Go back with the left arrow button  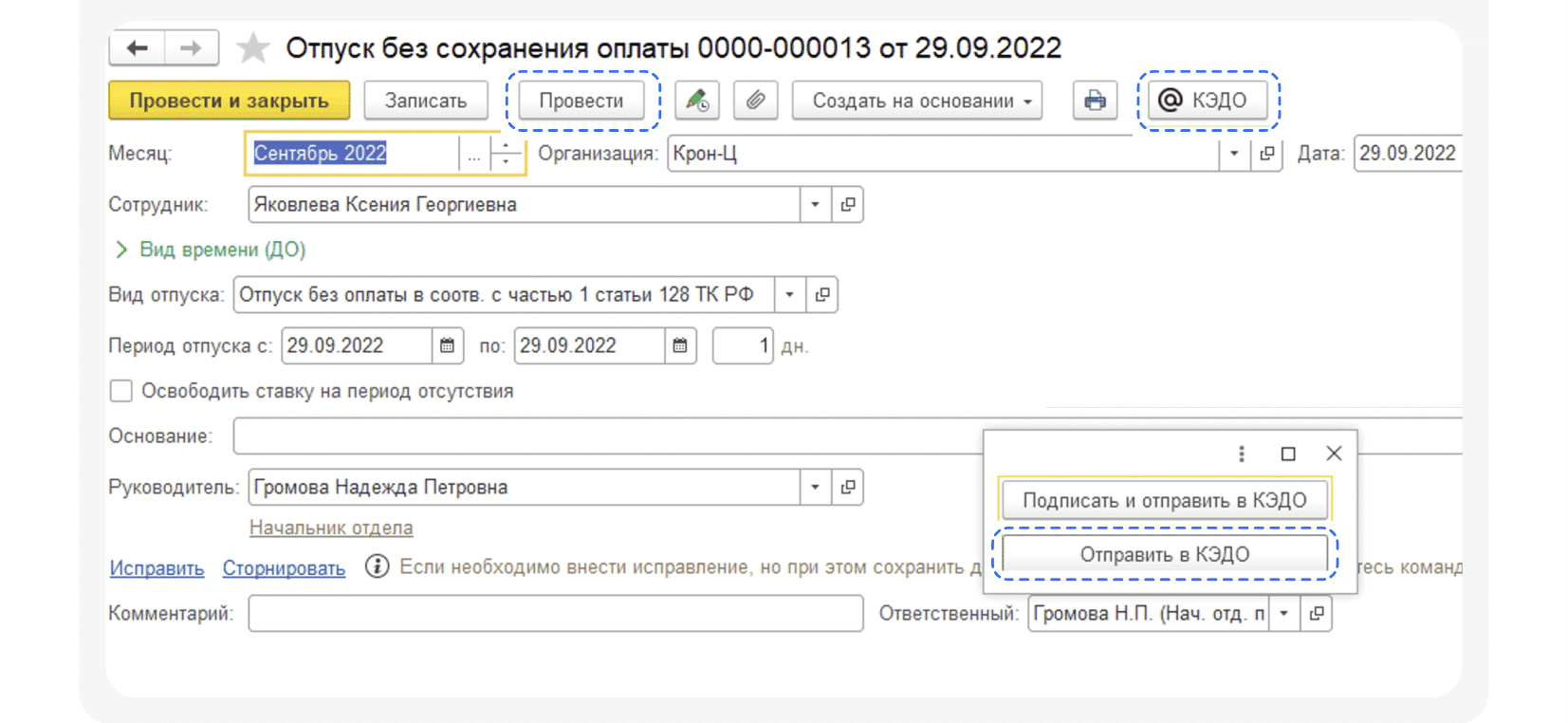point(138,47)
